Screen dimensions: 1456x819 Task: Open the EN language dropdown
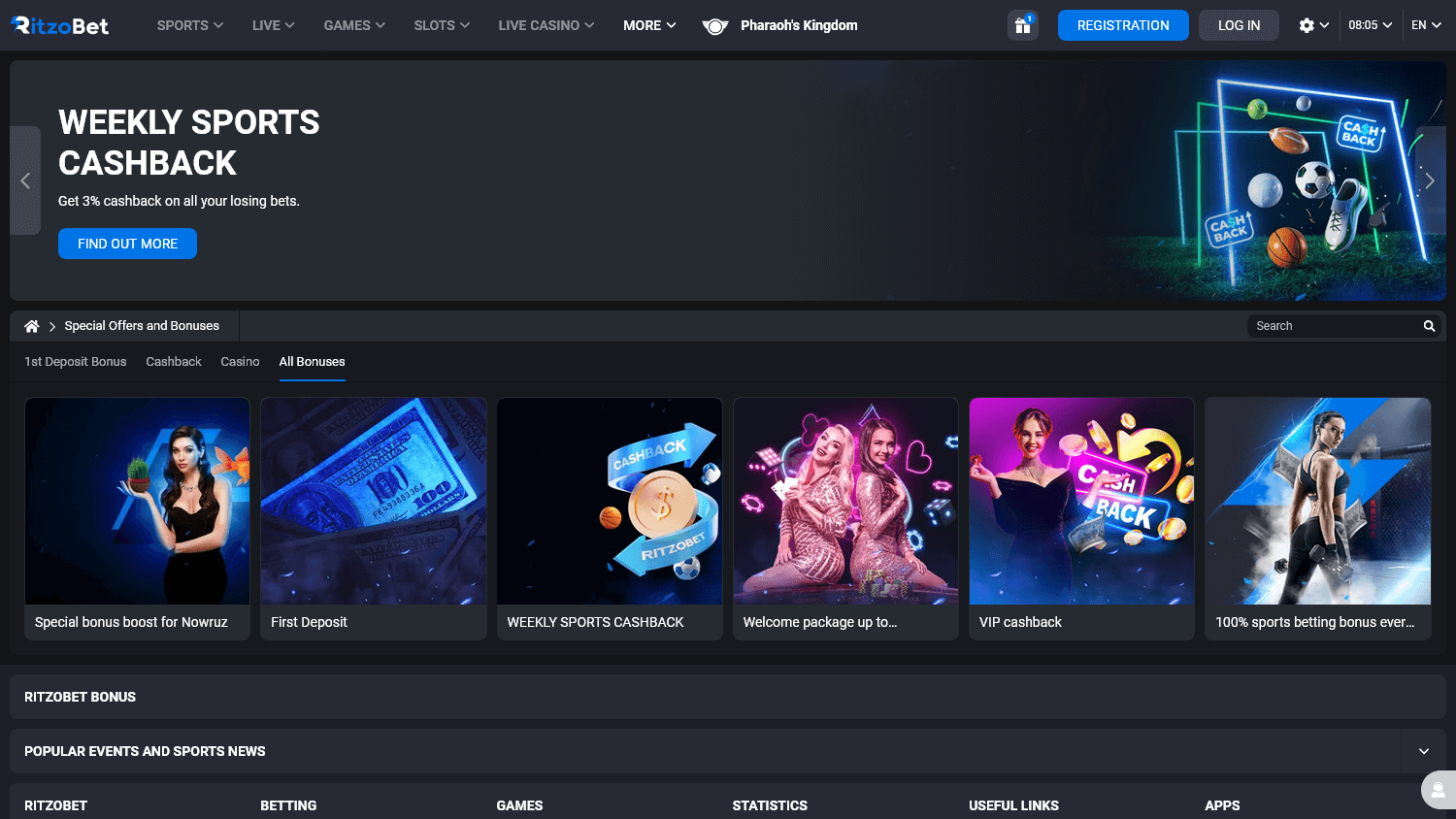(x=1427, y=25)
